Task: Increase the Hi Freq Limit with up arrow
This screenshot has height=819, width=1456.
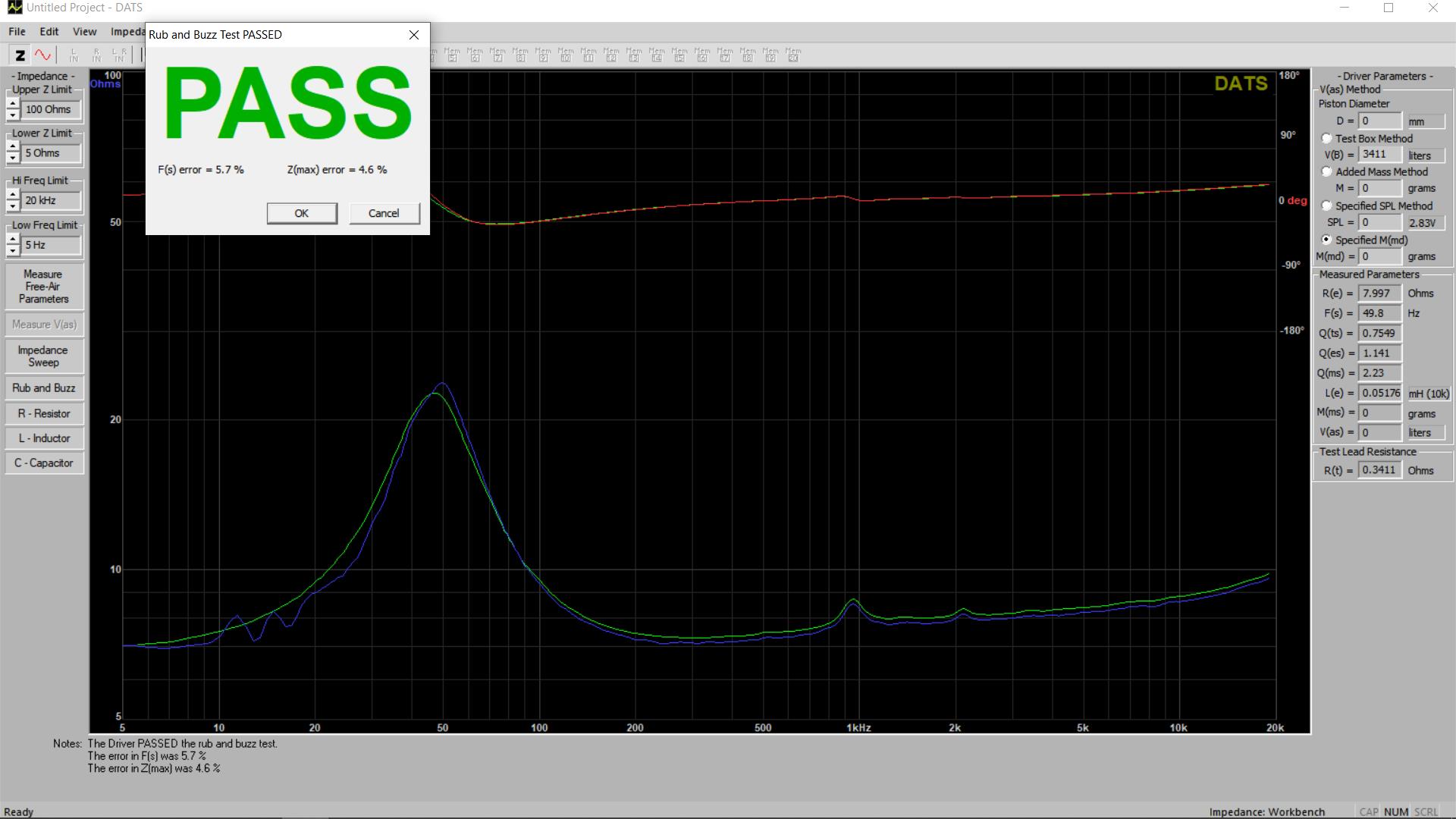Action: 13,195
